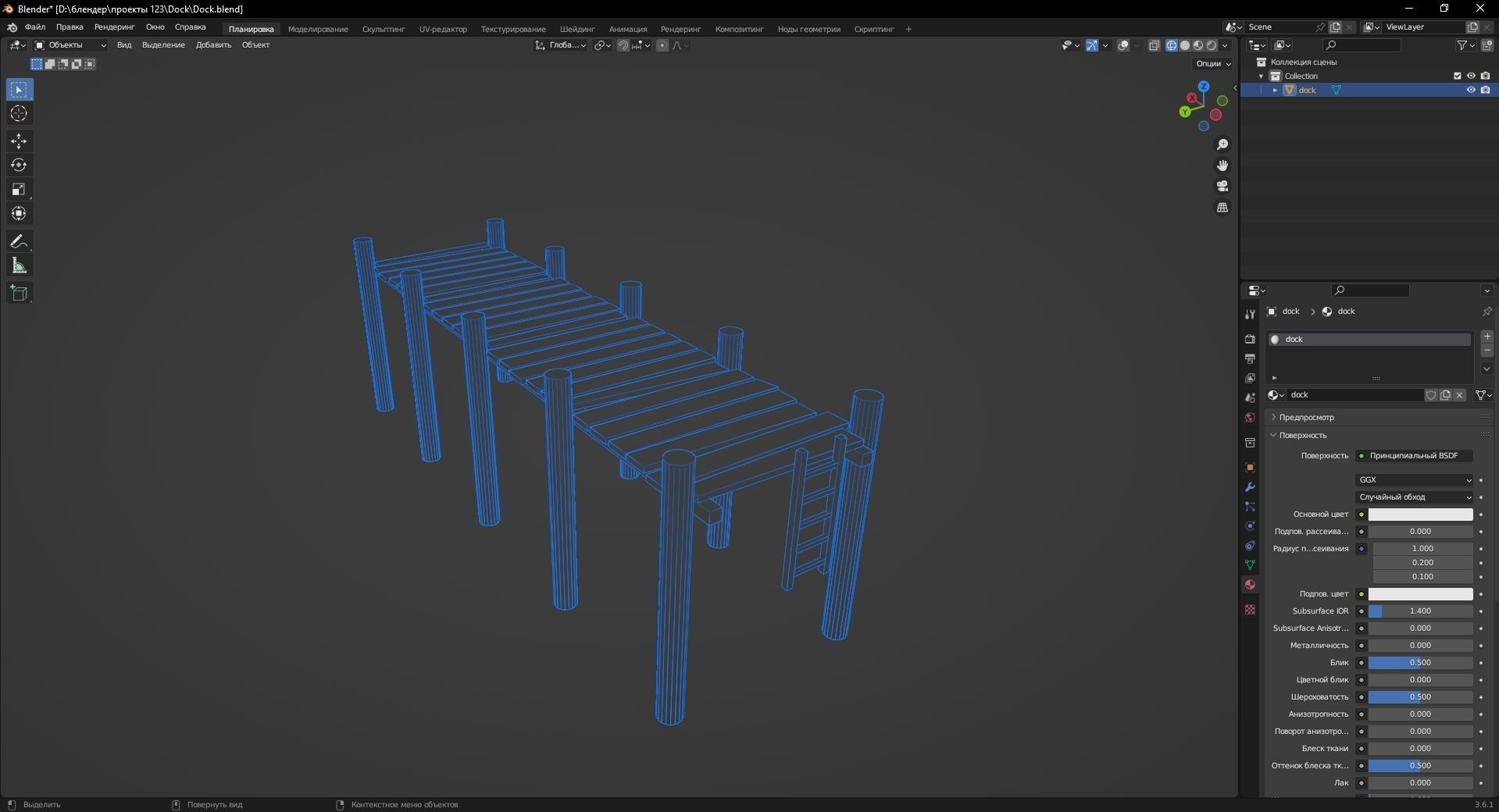Open the Modifiers wrench tab

tap(1250, 486)
